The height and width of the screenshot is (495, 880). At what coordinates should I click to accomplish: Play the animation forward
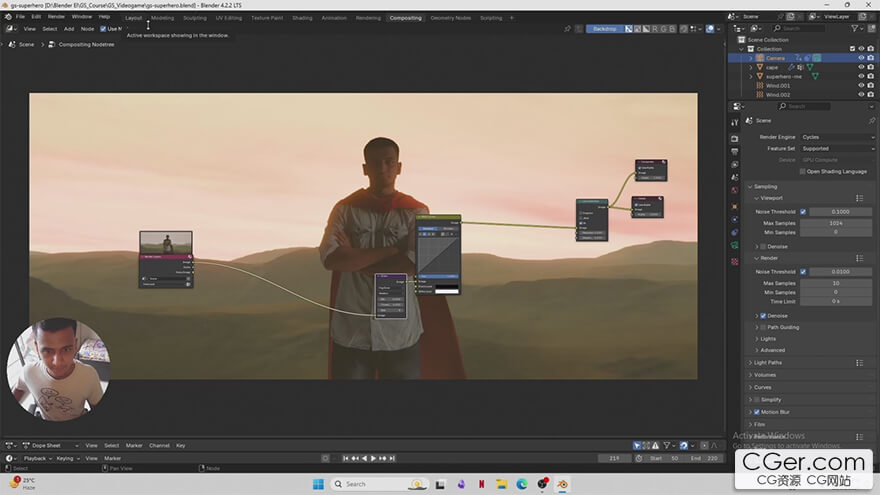[373, 459]
